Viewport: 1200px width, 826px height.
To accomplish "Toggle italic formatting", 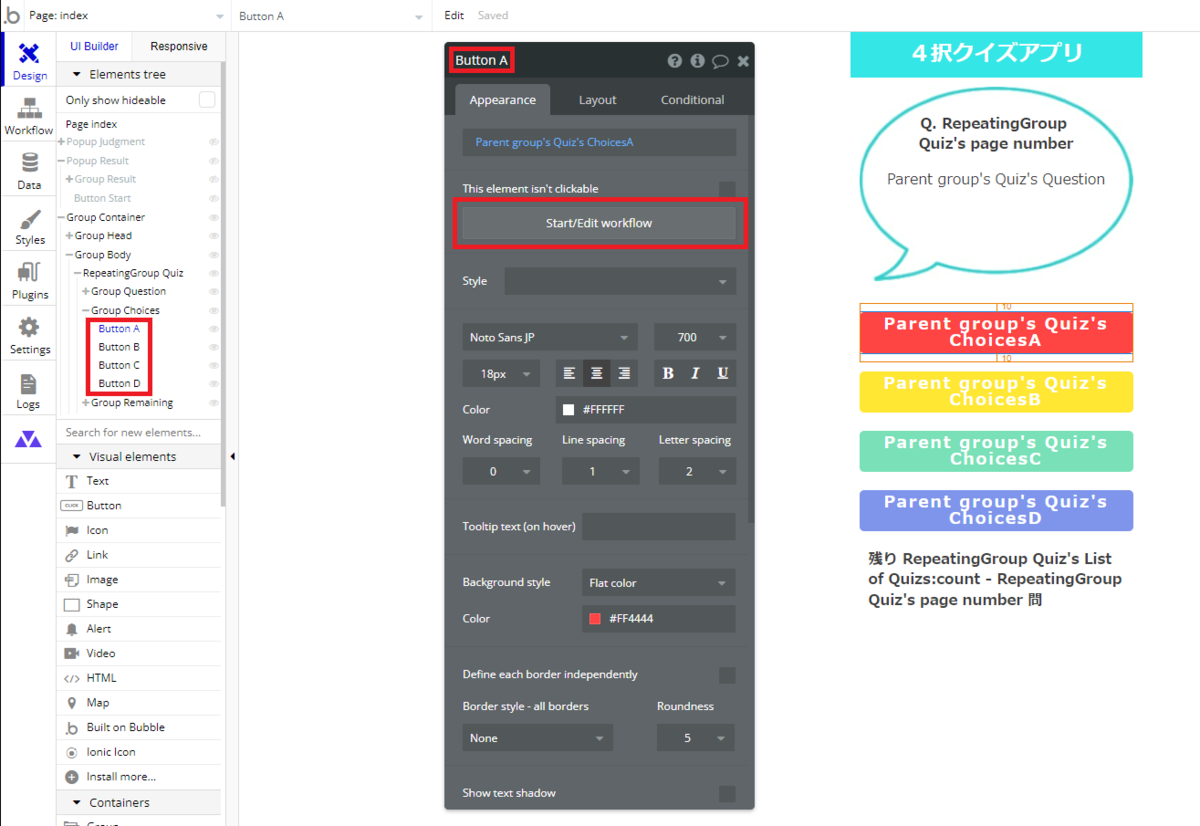I will pyautogui.click(x=695, y=373).
